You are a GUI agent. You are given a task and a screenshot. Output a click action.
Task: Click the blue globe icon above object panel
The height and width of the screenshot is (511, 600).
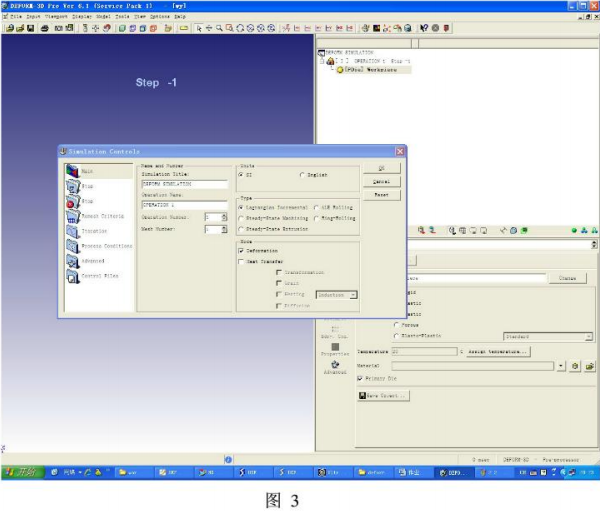[514, 230]
